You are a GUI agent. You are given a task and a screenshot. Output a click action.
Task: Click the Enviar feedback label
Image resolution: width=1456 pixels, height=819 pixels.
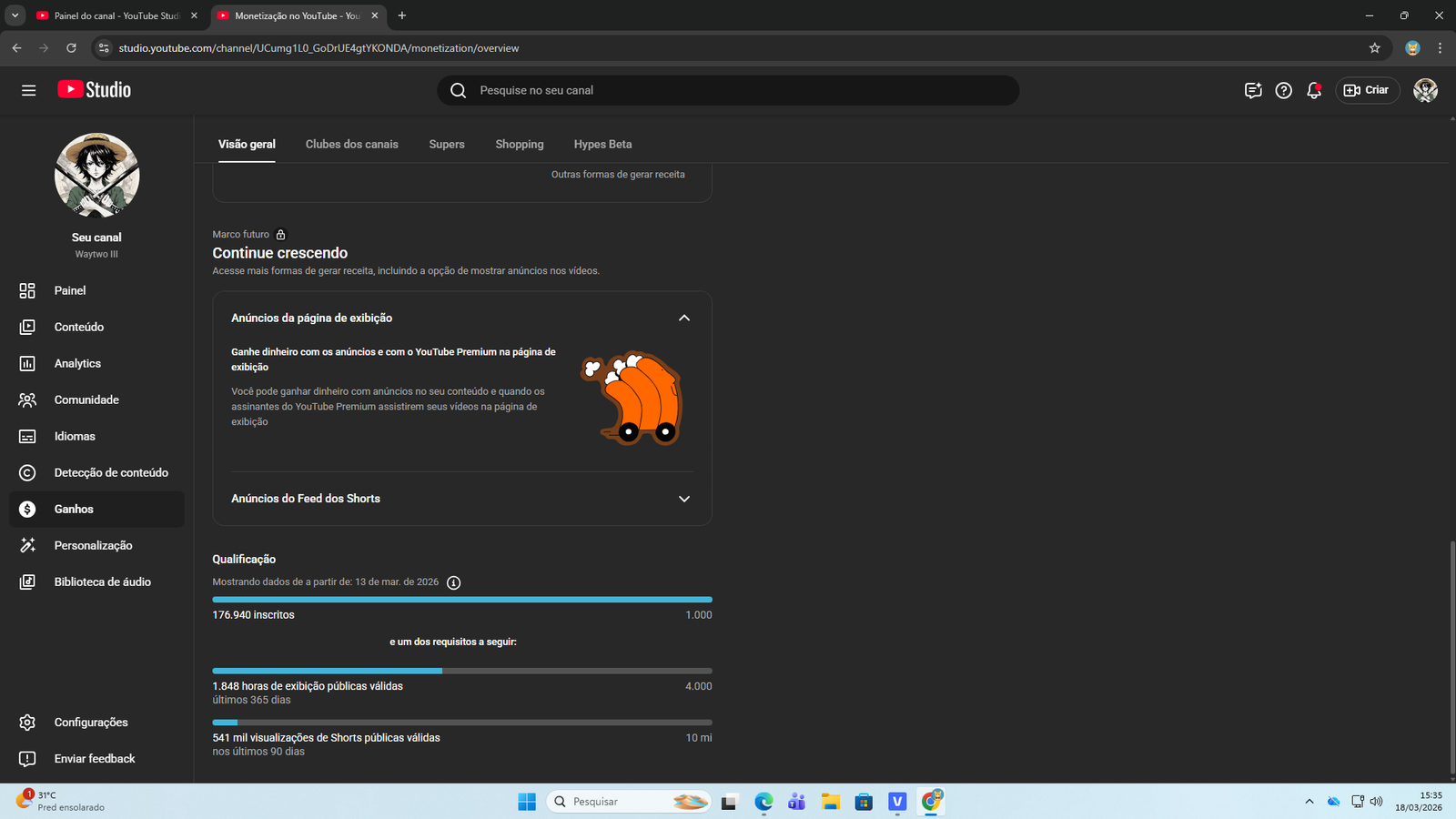[95, 758]
